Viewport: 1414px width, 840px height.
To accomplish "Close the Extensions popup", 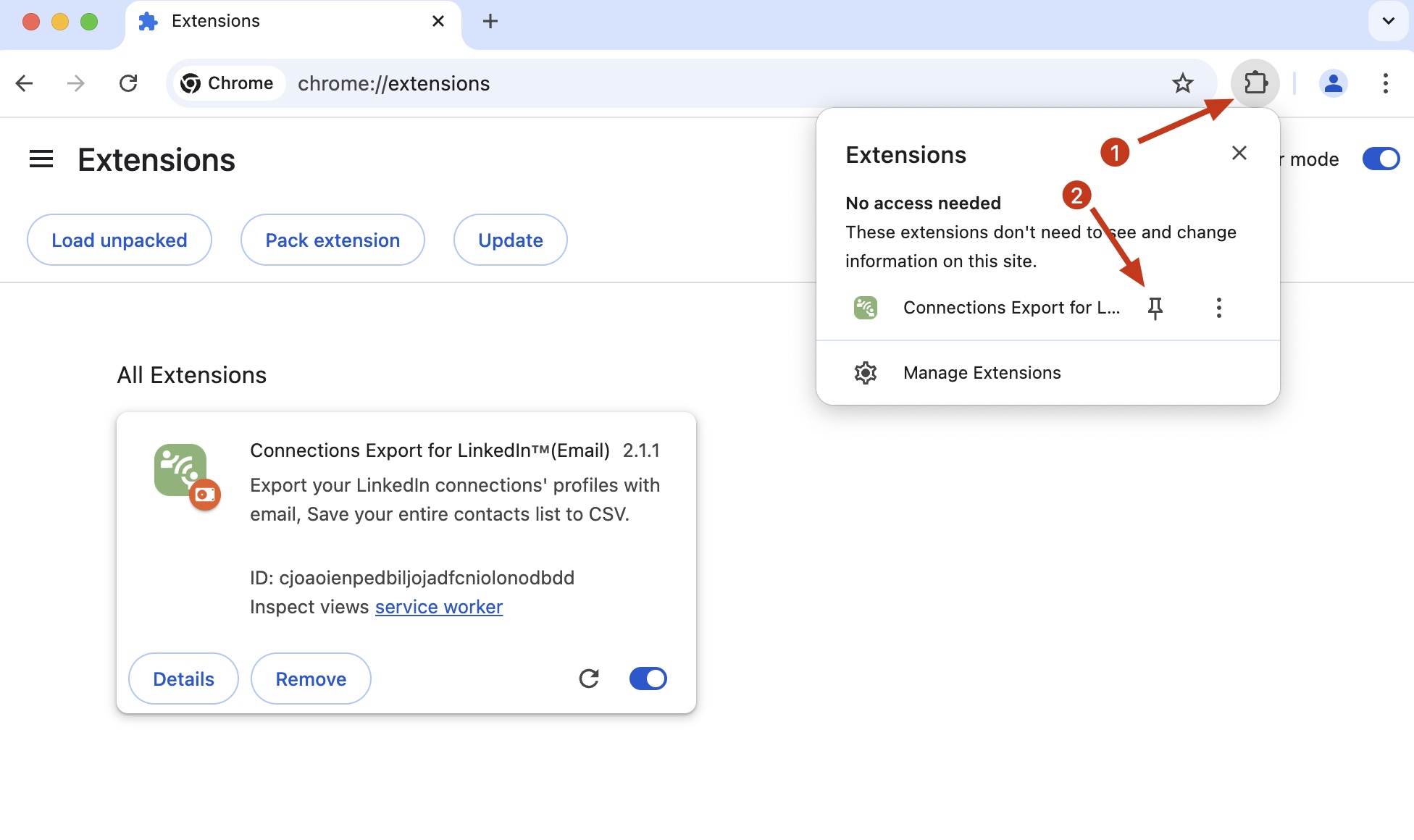I will (1239, 153).
